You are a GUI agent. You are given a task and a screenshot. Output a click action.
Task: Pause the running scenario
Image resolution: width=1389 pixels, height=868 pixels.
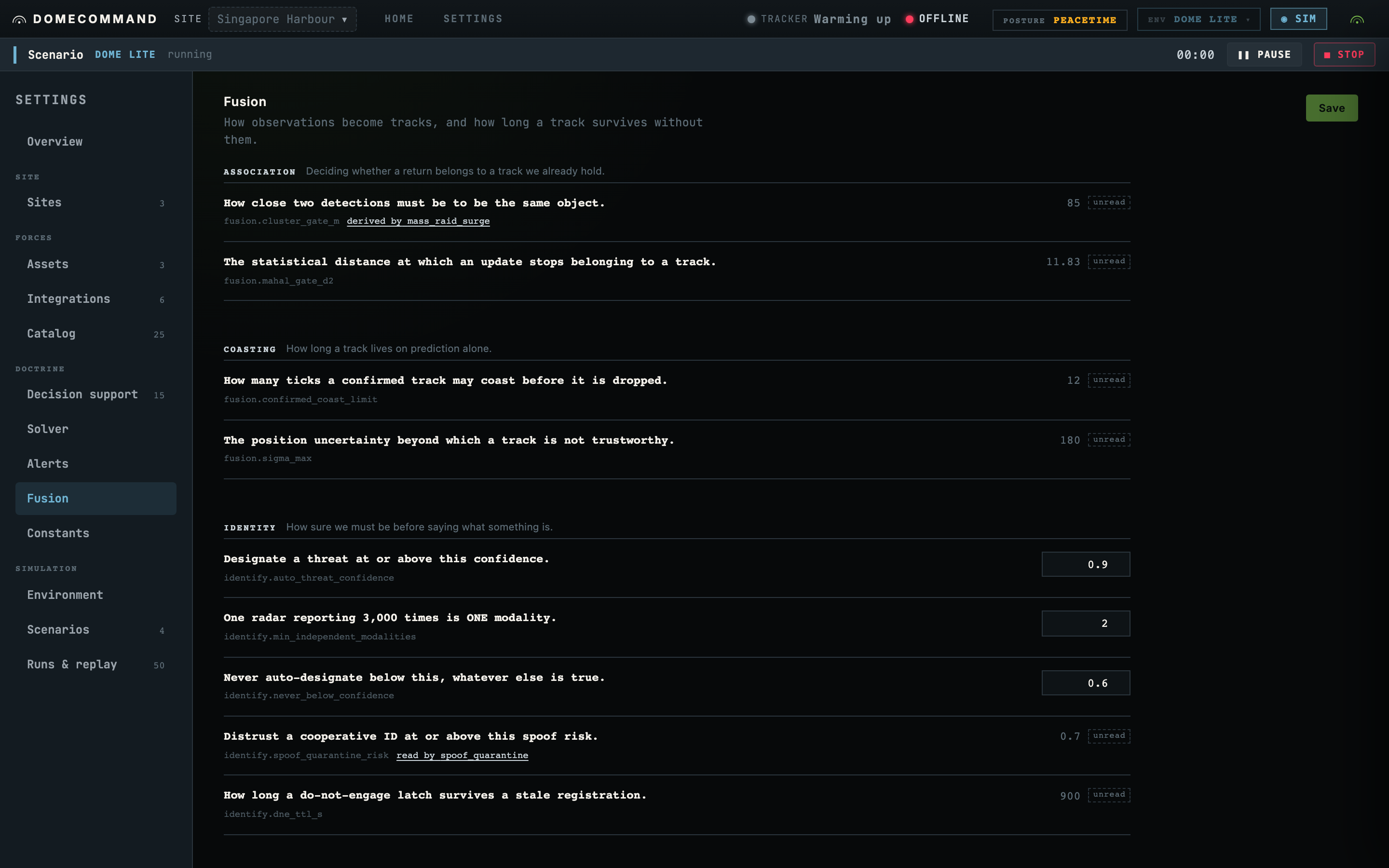[x=1265, y=54]
